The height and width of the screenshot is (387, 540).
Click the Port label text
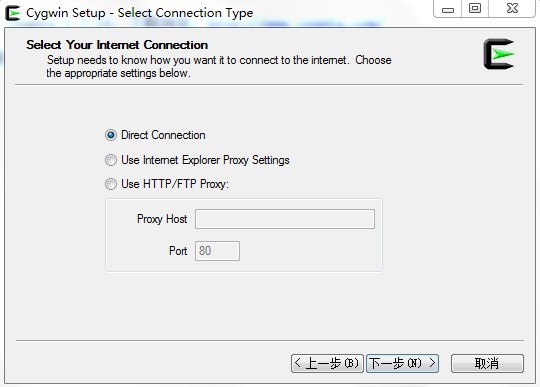pyautogui.click(x=178, y=251)
